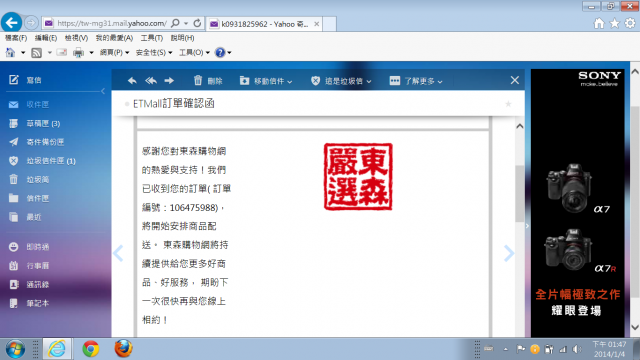The height and width of the screenshot is (360, 640).
Task: Star the ETMall訂單確認函 message
Action: point(508,104)
